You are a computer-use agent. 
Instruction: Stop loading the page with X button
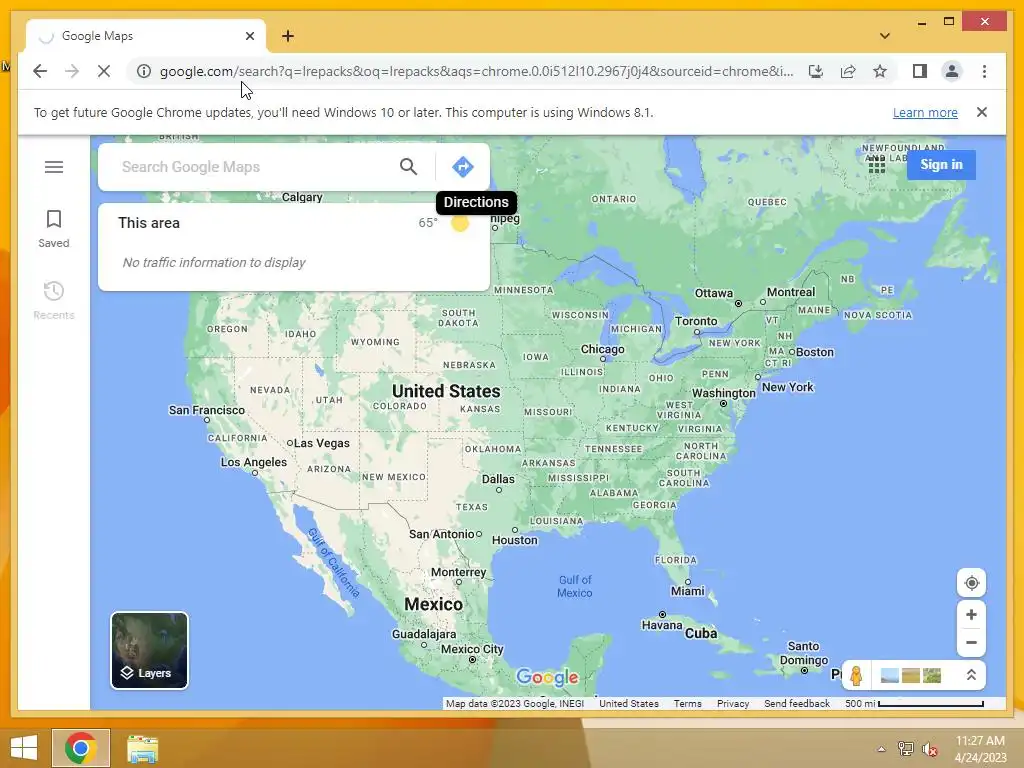[104, 71]
